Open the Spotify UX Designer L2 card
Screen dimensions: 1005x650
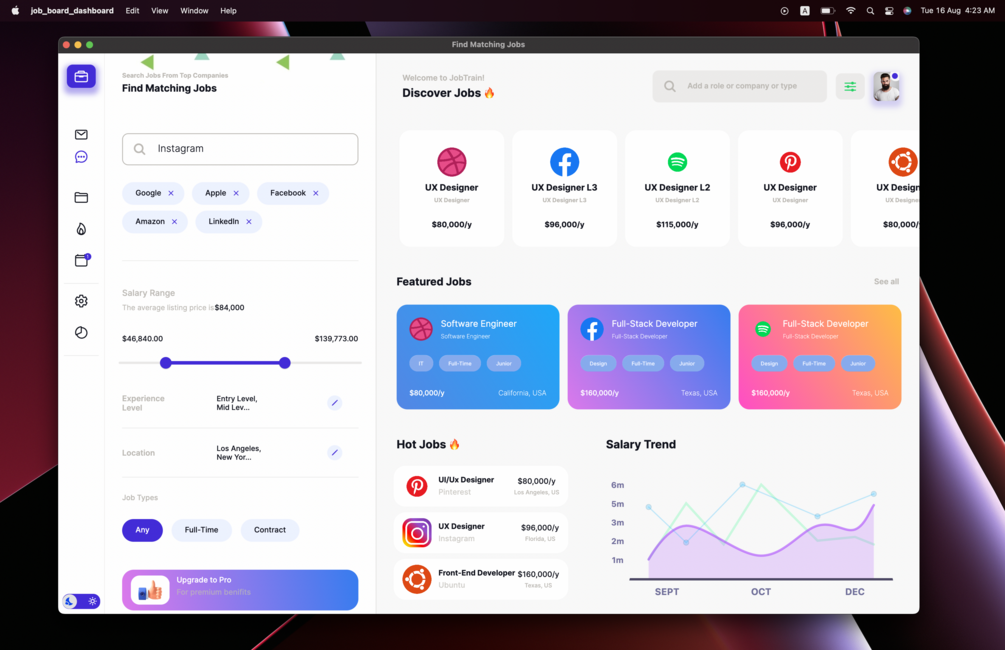click(677, 188)
